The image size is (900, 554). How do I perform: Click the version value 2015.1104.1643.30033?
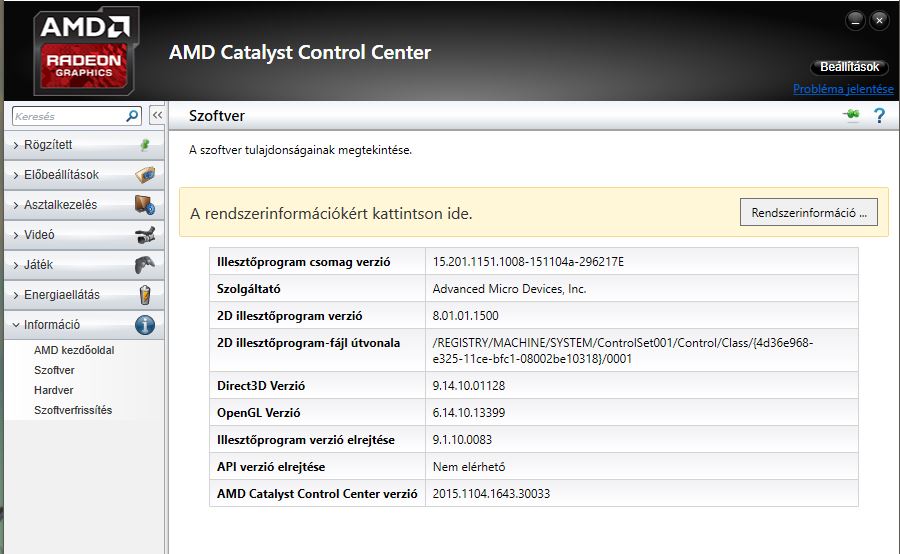click(491, 494)
